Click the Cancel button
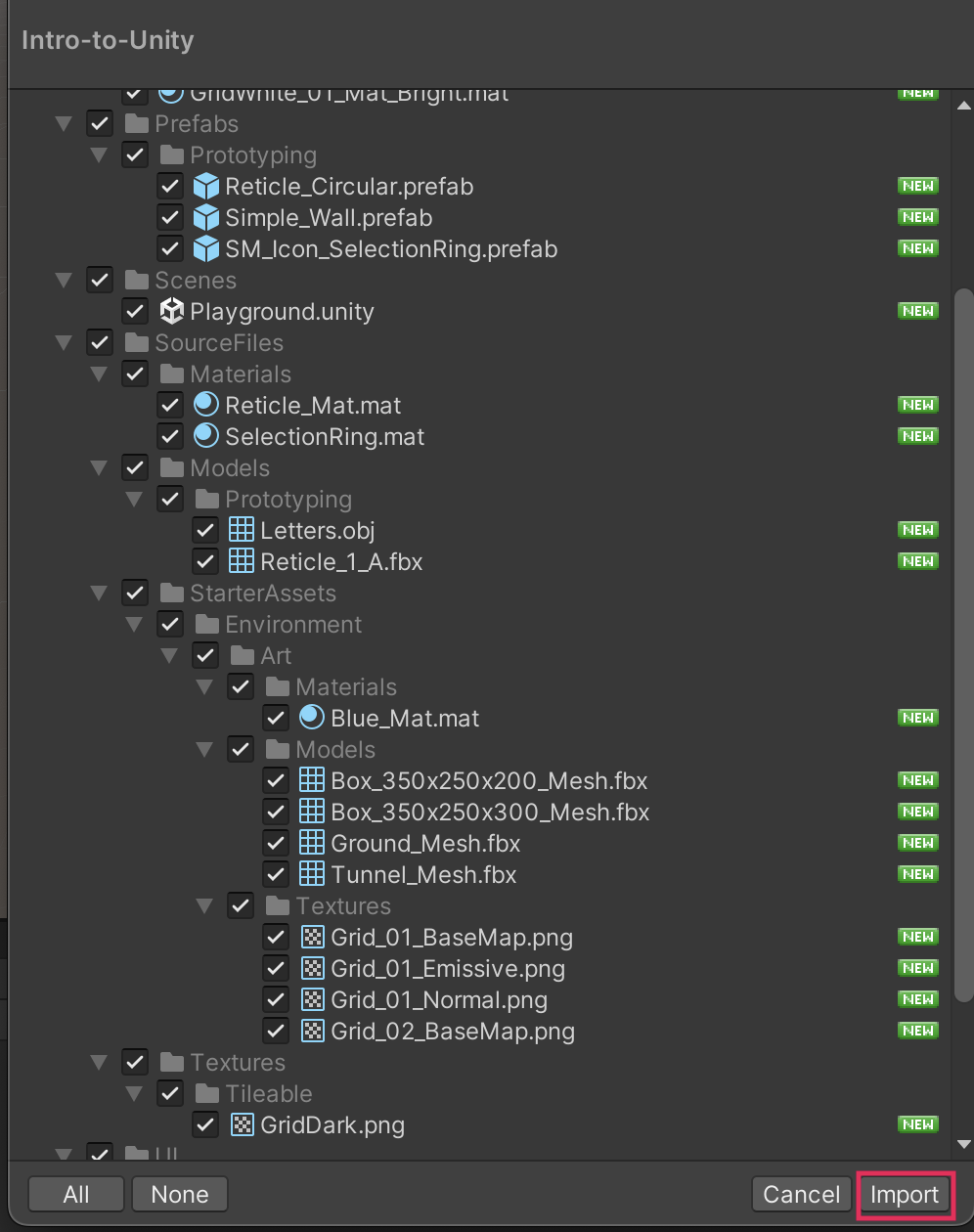This screenshot has height=1232, width=974. pyautogui.click(x=802, y=1195)
